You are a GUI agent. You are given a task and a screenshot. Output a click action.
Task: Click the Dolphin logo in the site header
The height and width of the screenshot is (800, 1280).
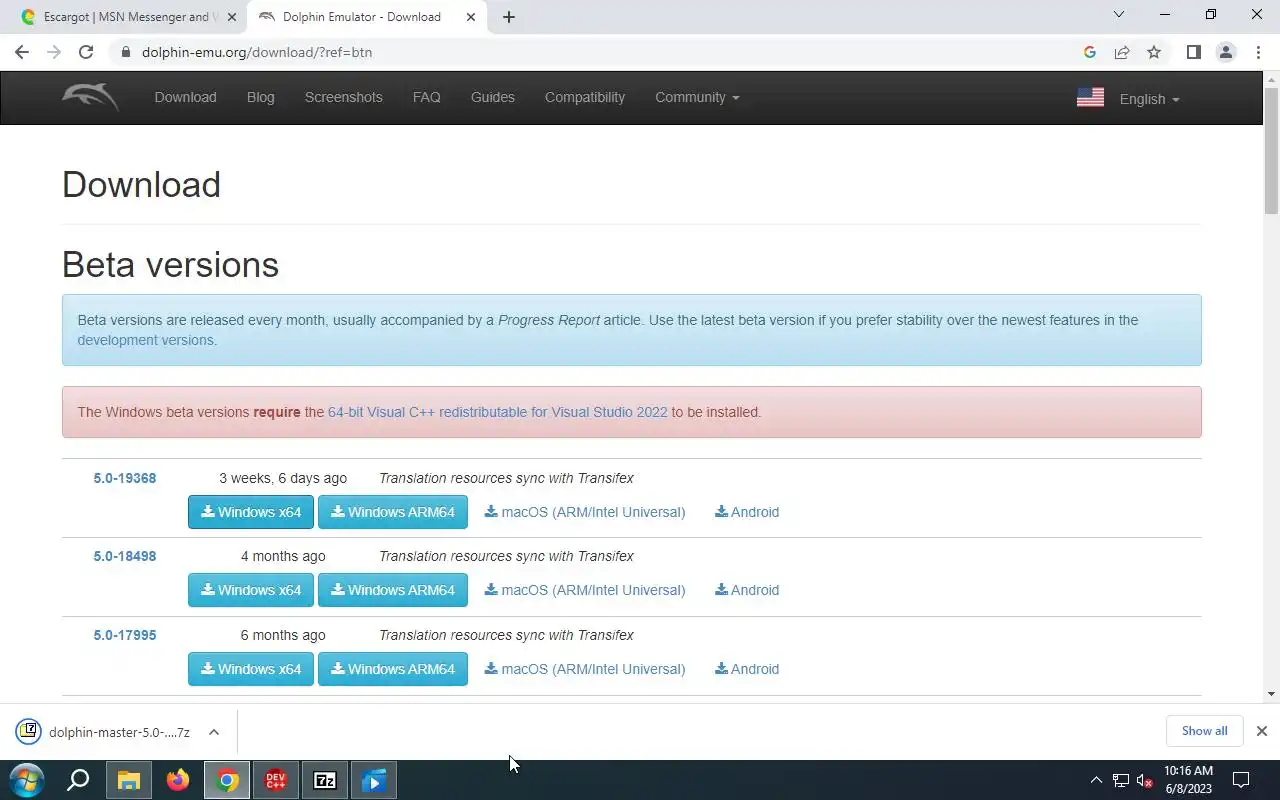coord(90,97)
